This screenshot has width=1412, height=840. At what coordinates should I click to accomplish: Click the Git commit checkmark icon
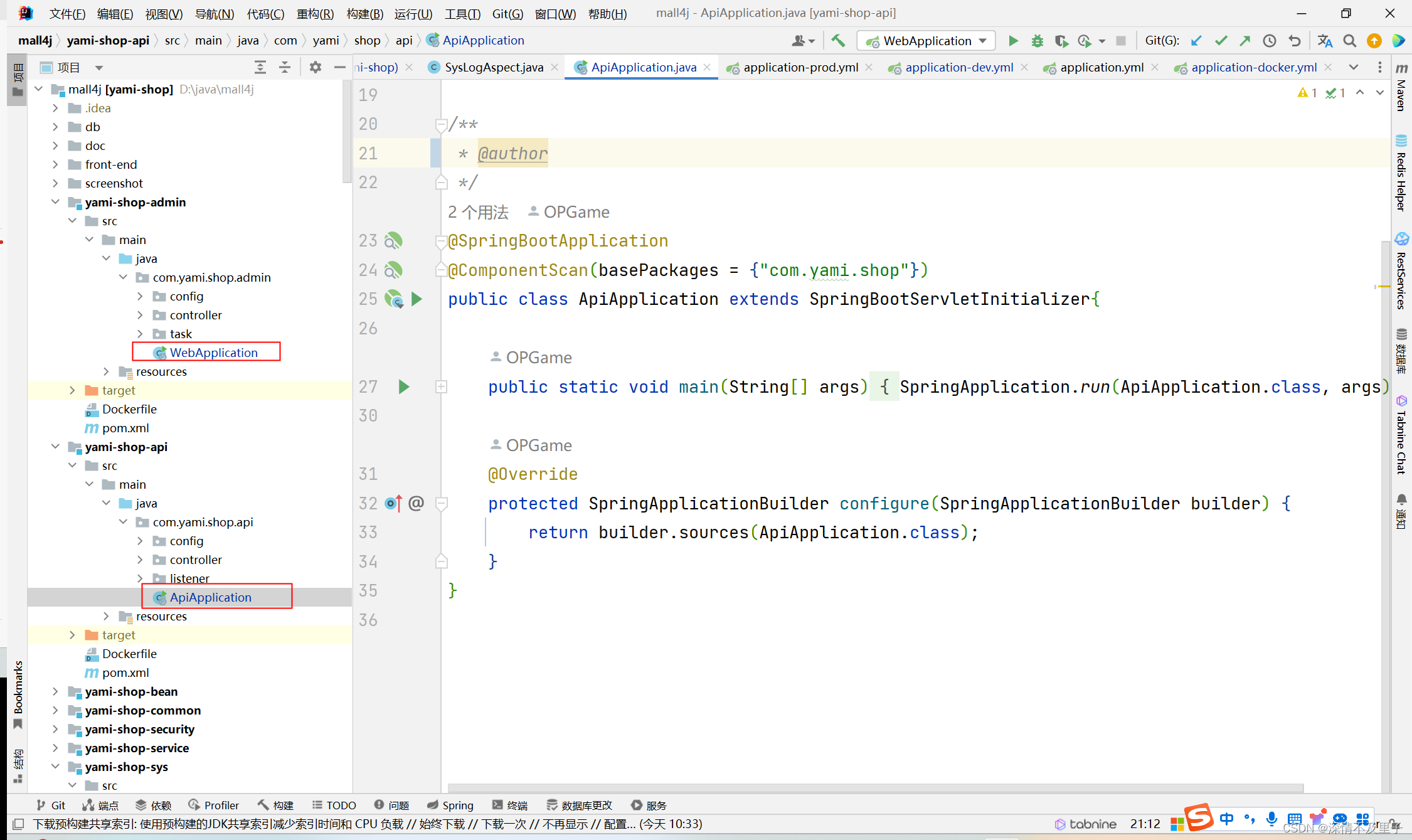tap(1221, 41)
